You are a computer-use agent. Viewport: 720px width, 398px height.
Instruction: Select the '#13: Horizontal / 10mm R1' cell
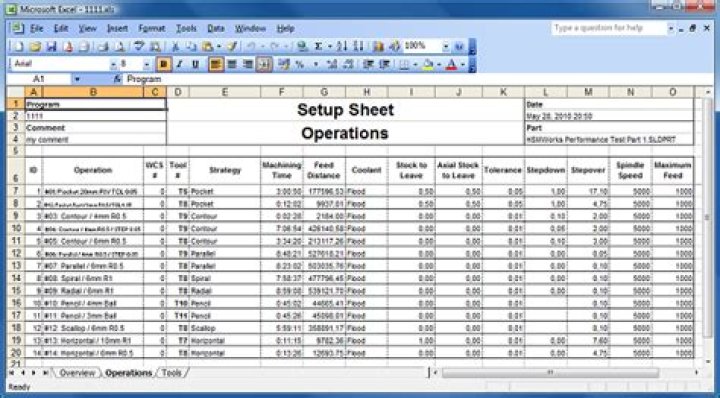coord(93,341)
